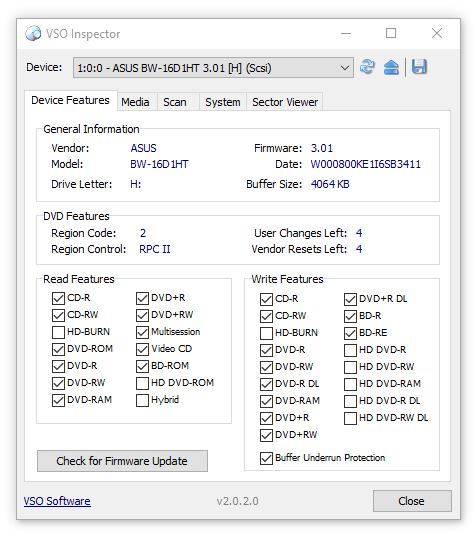Maximize the VSO Inspector window
Viewport: 476px width, 543px height.
coord(391,33)
